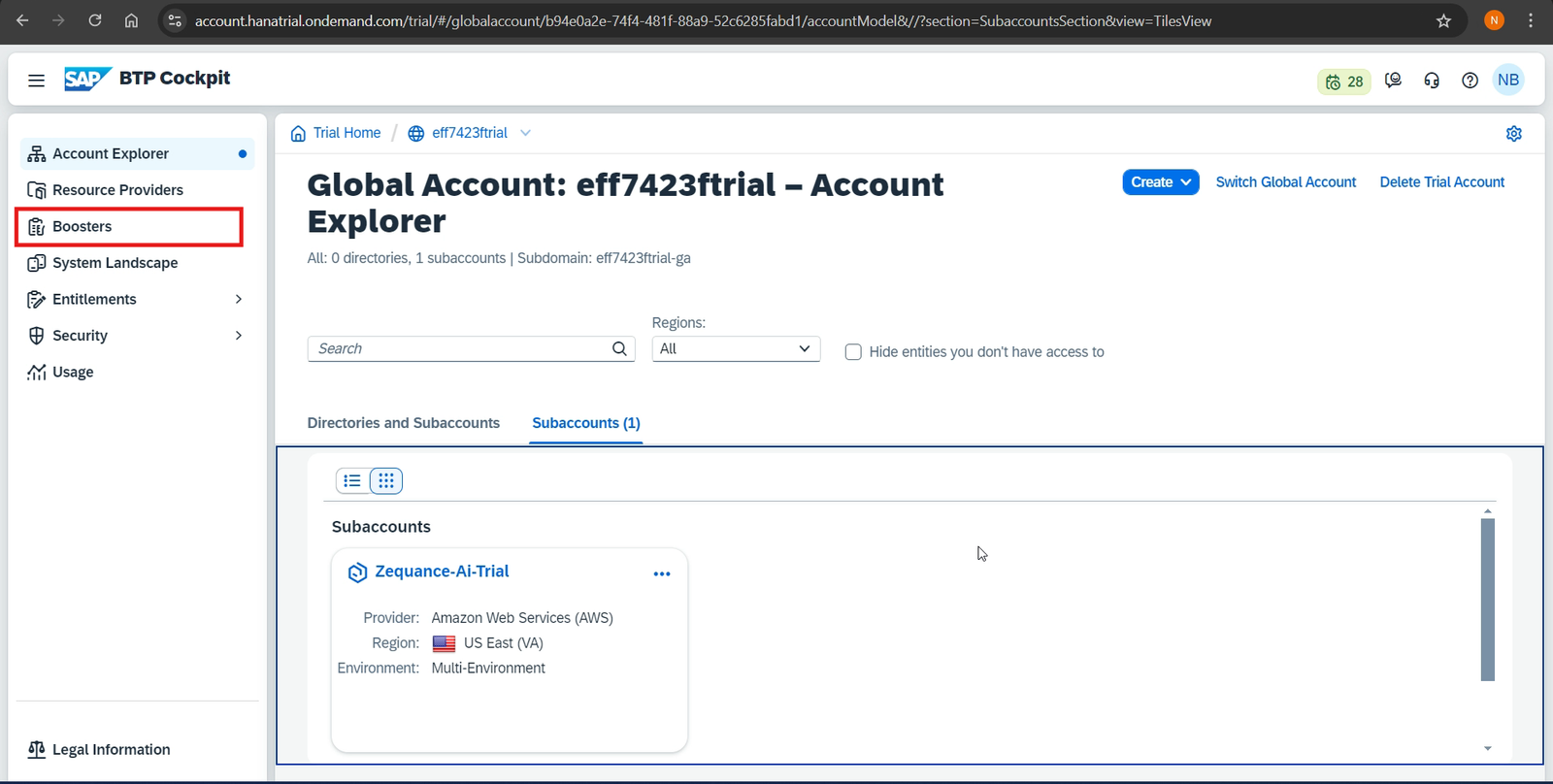
Task: Open Legal Information in sidebar
Action: click(137, 749)
